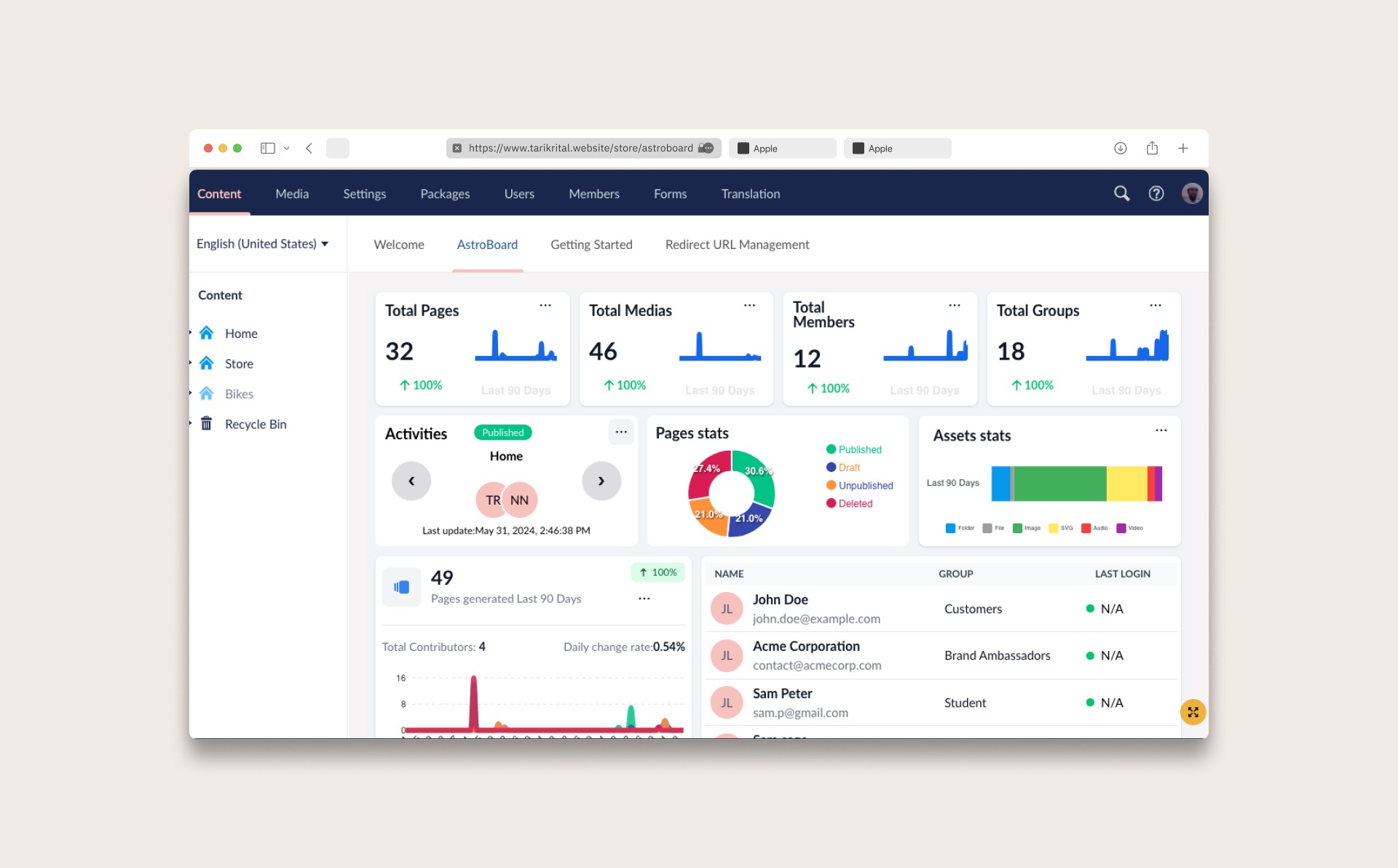Open Total Groups card options menu
Image resolution: width=1398 pixels, height=868 pixels.
(1156, 306)
